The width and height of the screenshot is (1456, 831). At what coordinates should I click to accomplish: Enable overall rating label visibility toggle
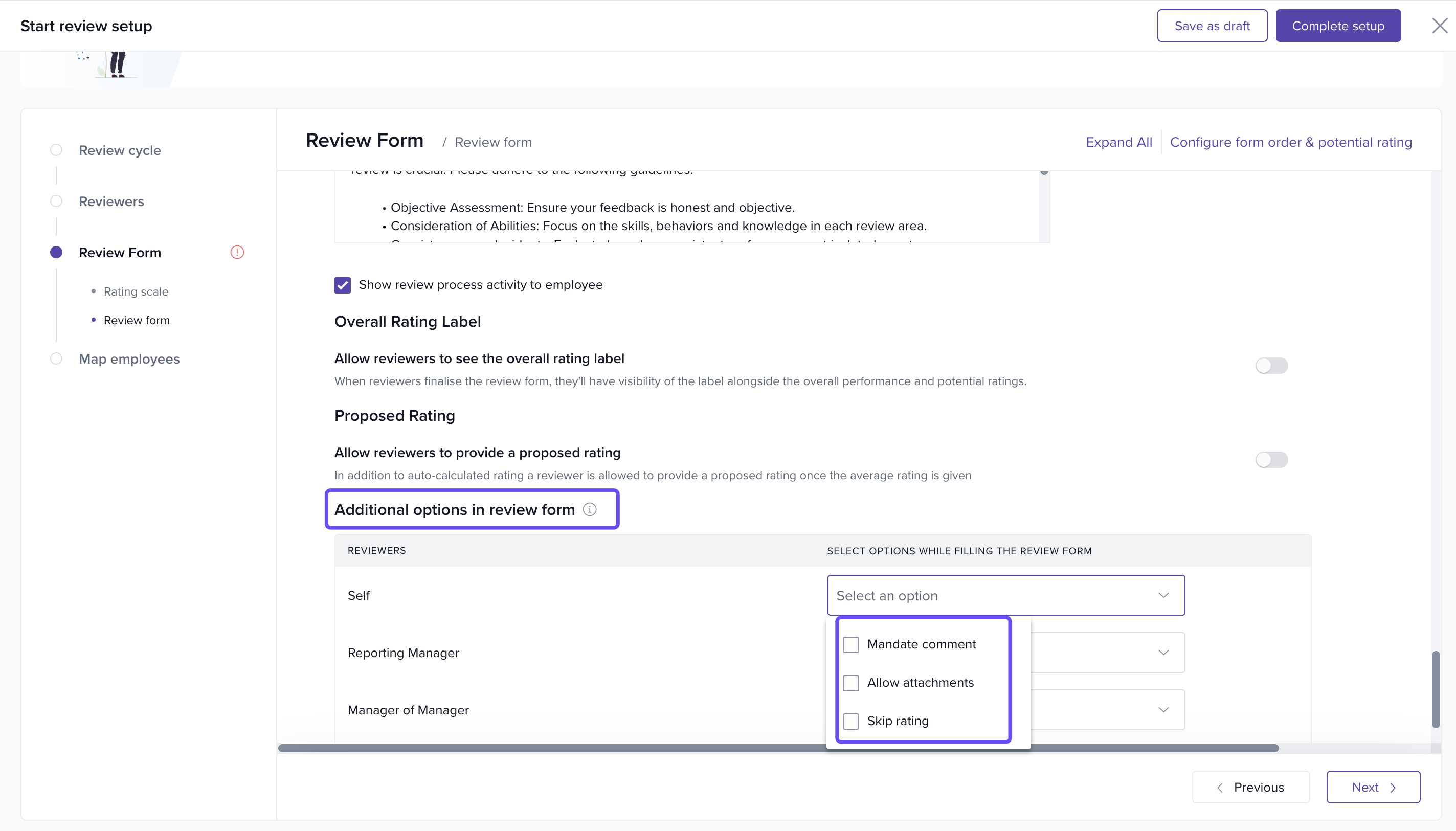point(1271,365)
